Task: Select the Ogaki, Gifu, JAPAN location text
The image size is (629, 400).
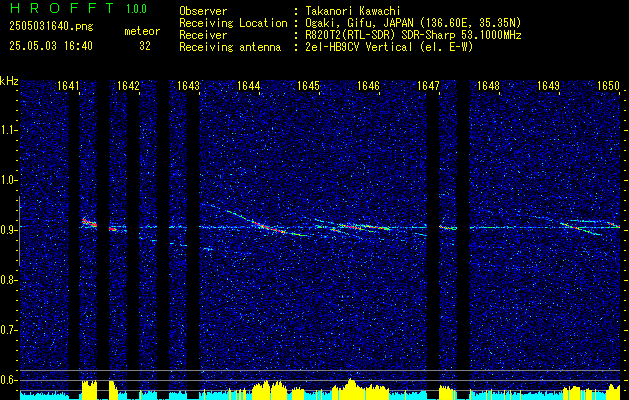Action: [413, 23]
